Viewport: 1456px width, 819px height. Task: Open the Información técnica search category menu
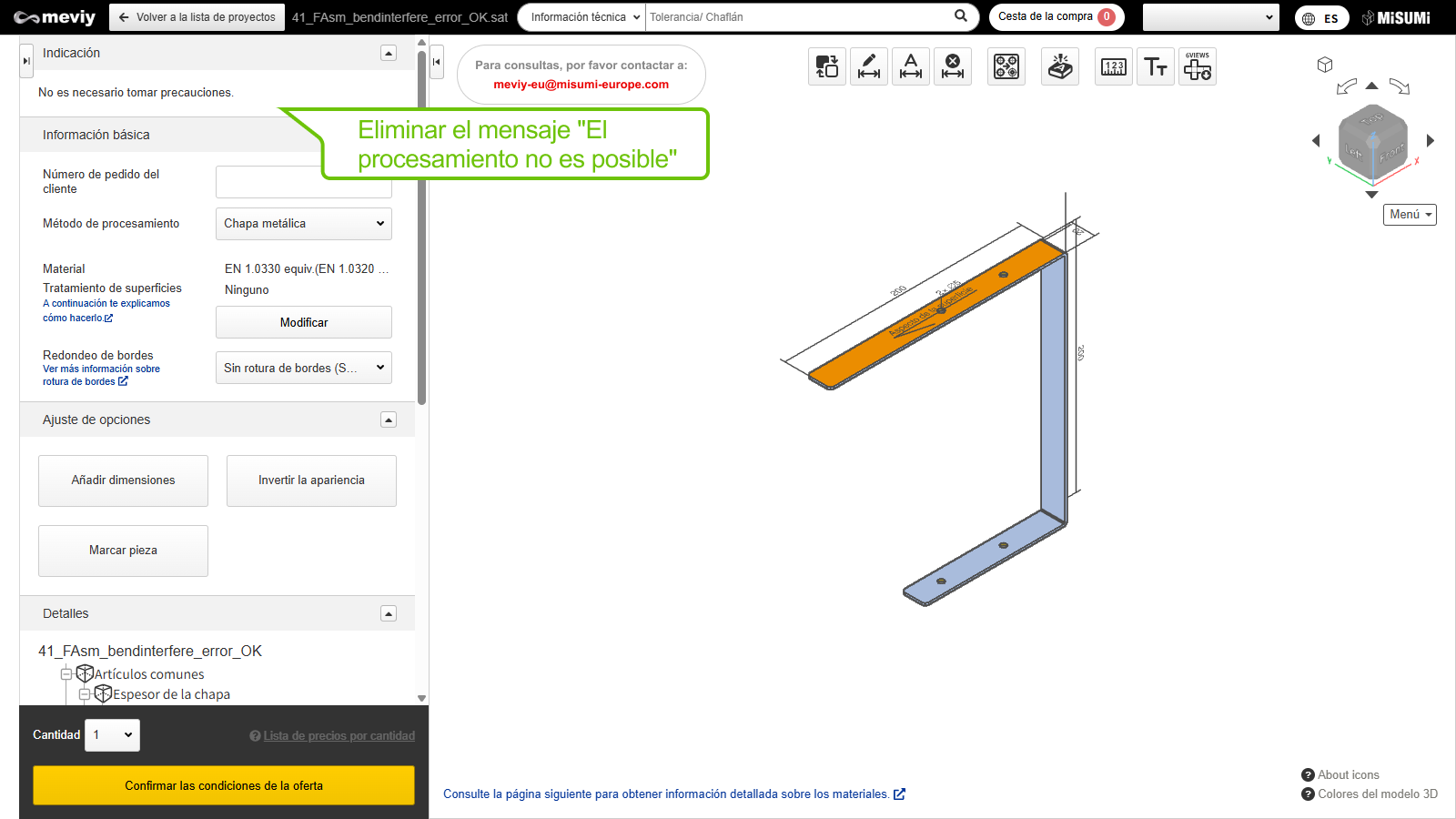(x=584, y=17)
